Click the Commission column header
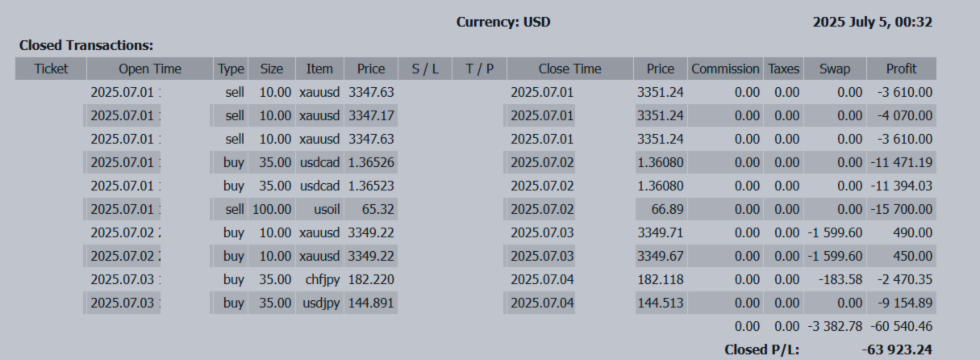This screenshot has height=360, width=980. (x=725, y=69)
